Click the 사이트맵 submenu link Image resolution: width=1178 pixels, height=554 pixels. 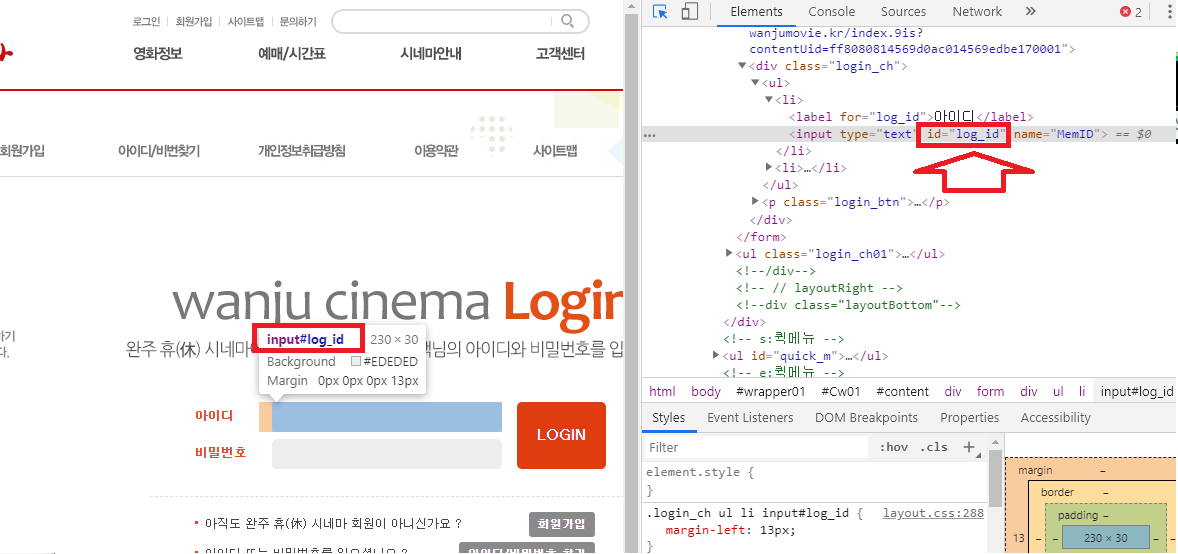click(x=555, y=150)
